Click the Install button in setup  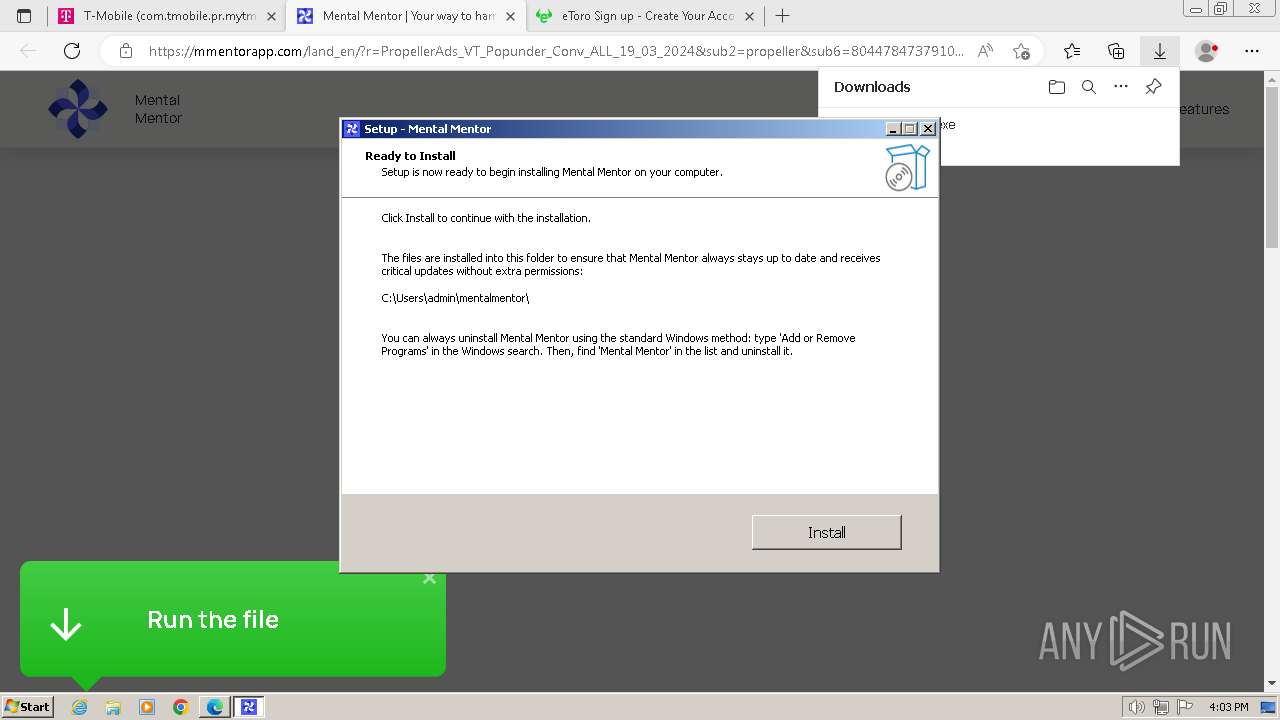point(826,532)
